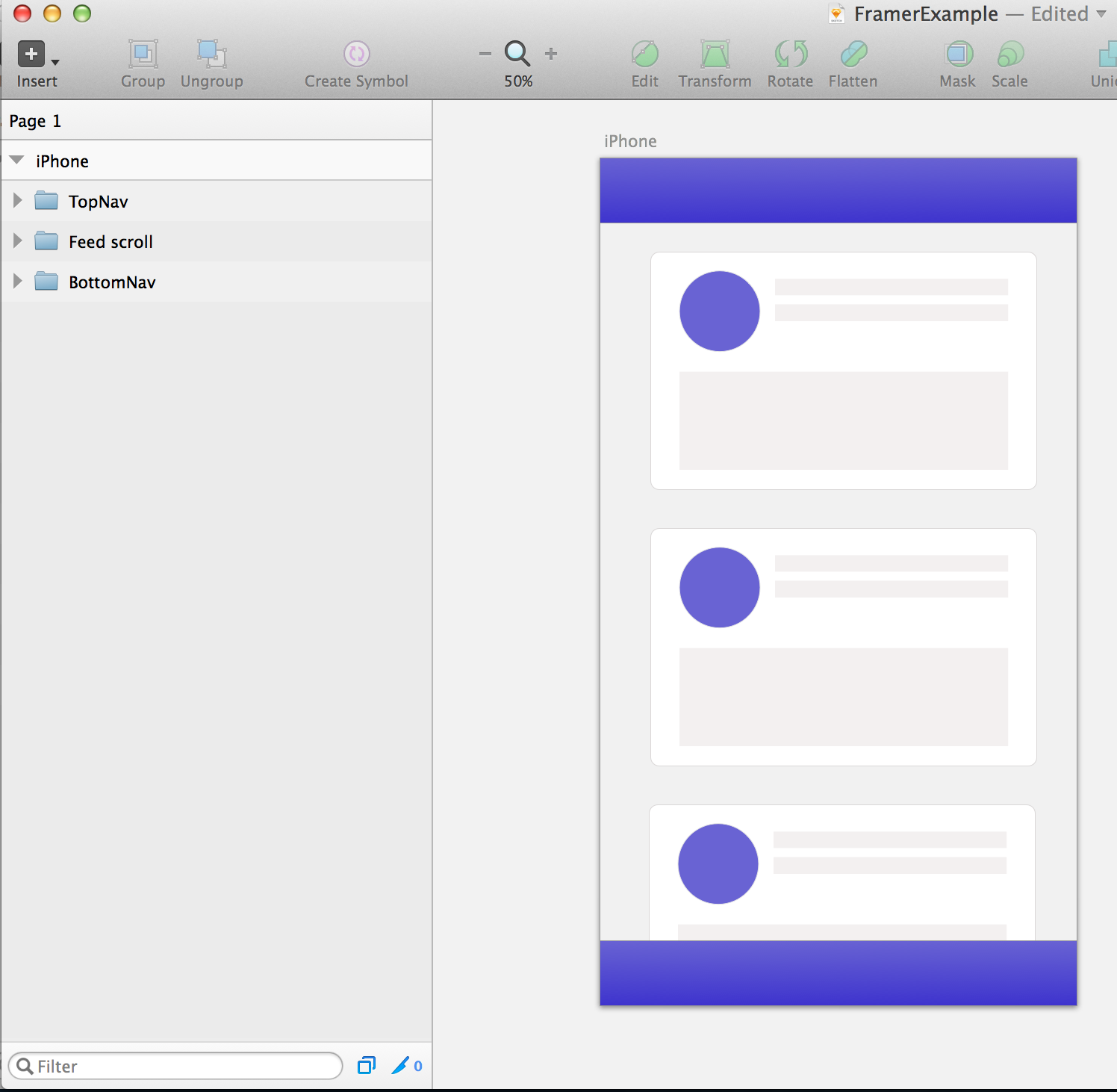Select the Transform tool
This screenshot has width=1117, height=1092.
pyautogui.click(x=715, y=54)
